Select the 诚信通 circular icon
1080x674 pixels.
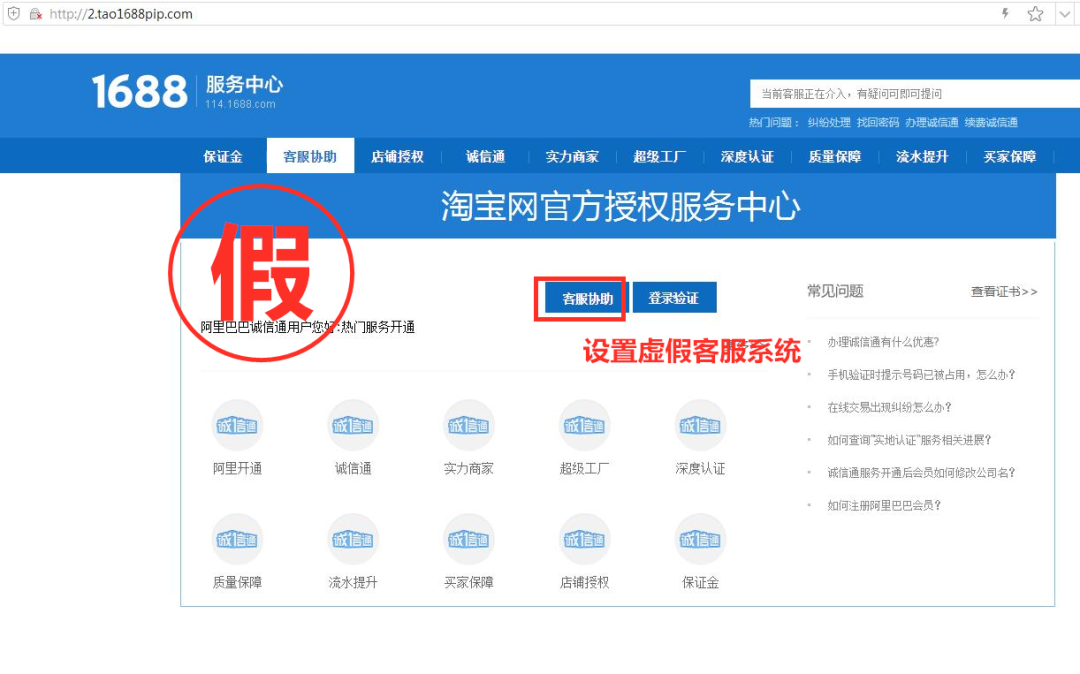tap(352, 425)
